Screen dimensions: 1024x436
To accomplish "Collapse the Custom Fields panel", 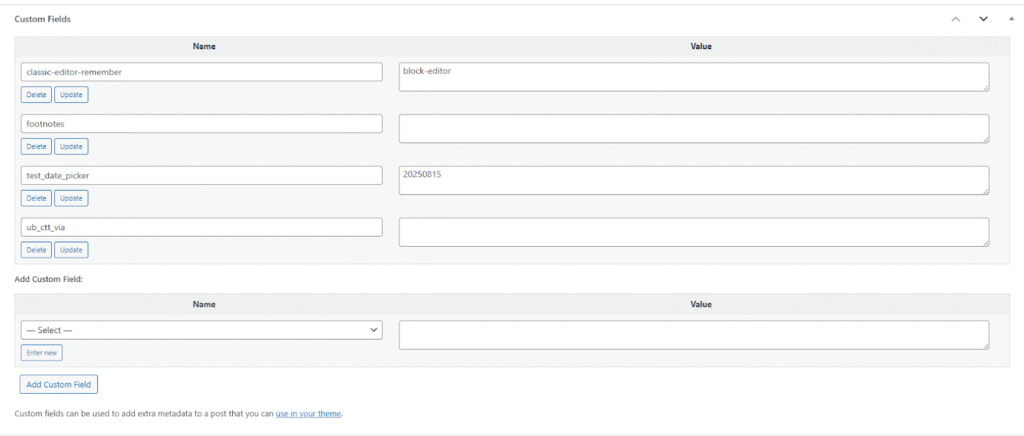I will pos(1010,19).
